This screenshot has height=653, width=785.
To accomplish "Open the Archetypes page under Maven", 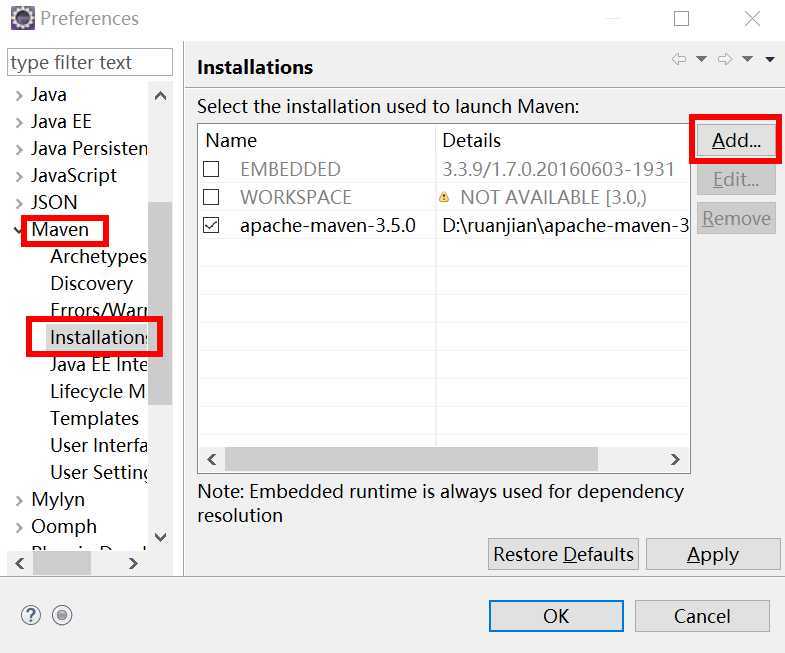I will 99,257.
